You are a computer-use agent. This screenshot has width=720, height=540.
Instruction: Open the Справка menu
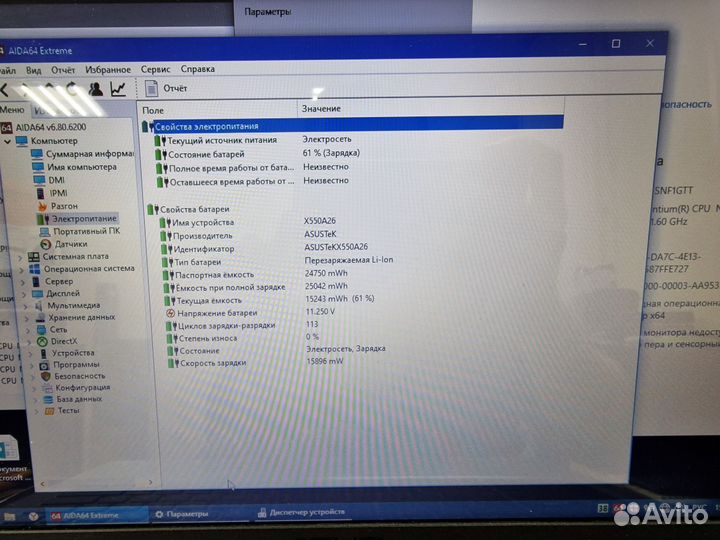click(197, 69)
